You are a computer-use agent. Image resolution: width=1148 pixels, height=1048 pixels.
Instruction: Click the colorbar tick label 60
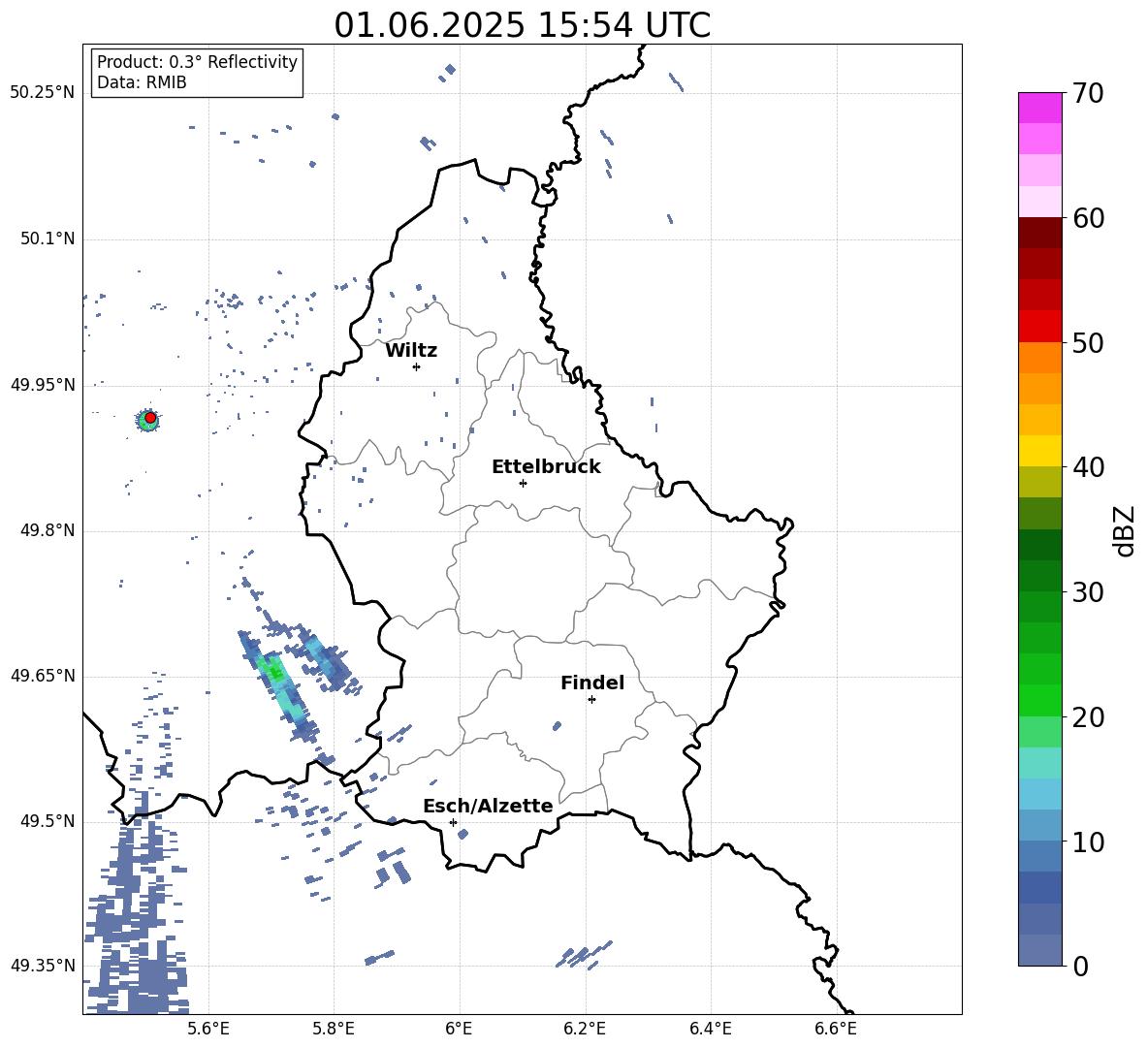tap(1089, 218)
